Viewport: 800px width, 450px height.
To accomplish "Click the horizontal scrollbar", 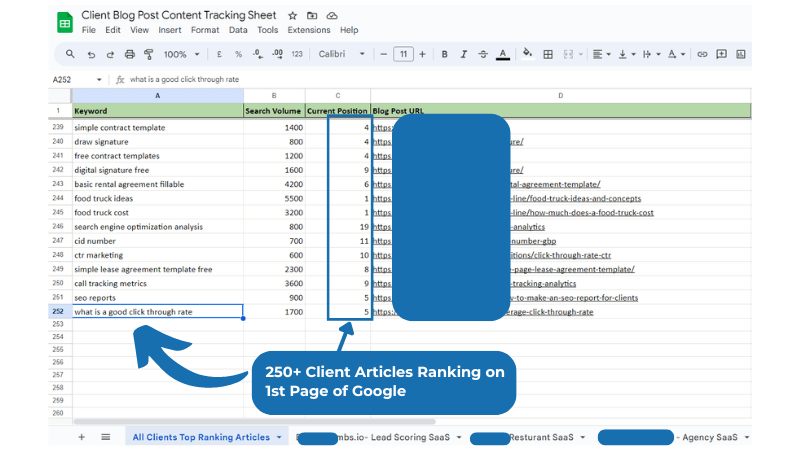I will [254, 421].
